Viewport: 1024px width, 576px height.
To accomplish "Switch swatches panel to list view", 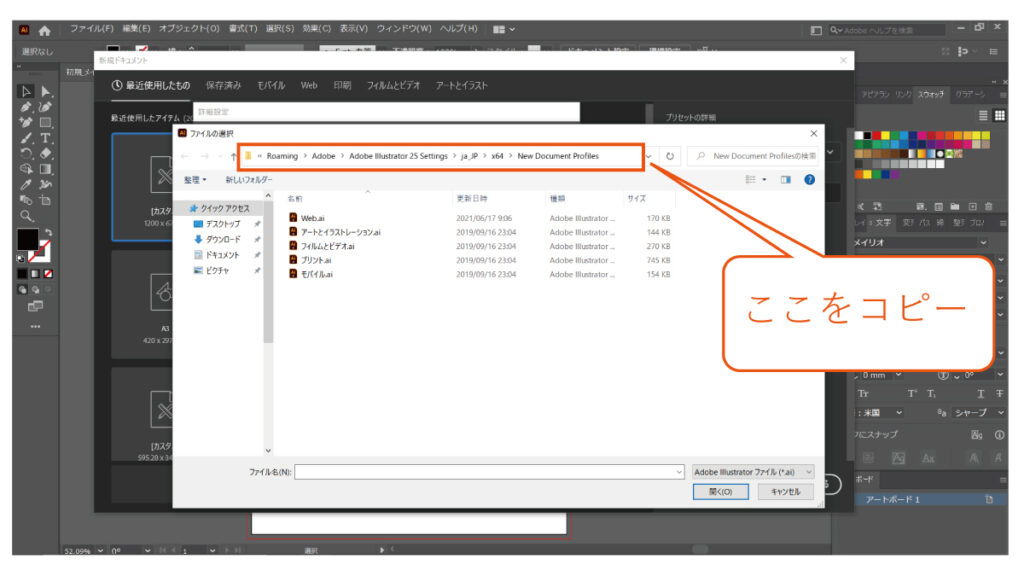I will pyautogui.click(x=983, y=116).
